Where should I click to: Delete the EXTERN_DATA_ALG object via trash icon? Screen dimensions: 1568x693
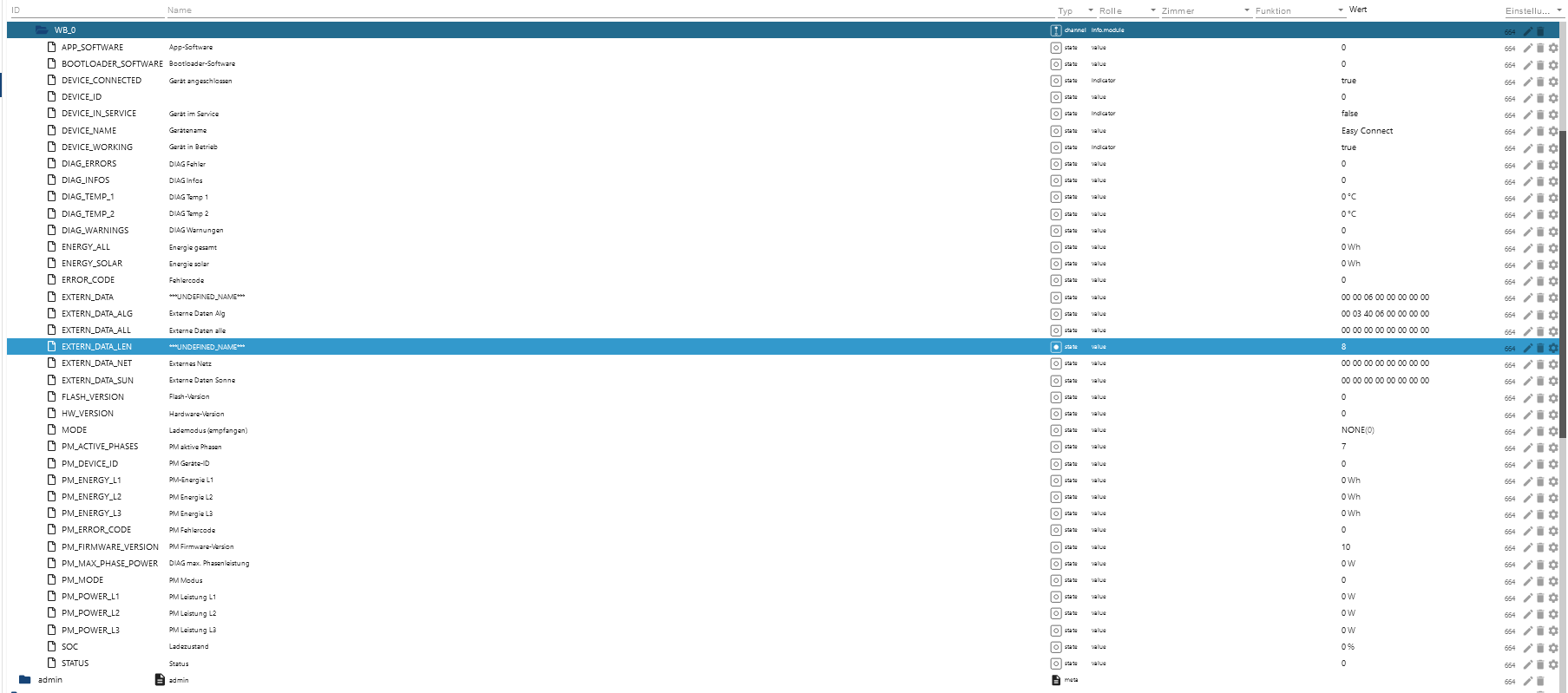[1540, 314]
